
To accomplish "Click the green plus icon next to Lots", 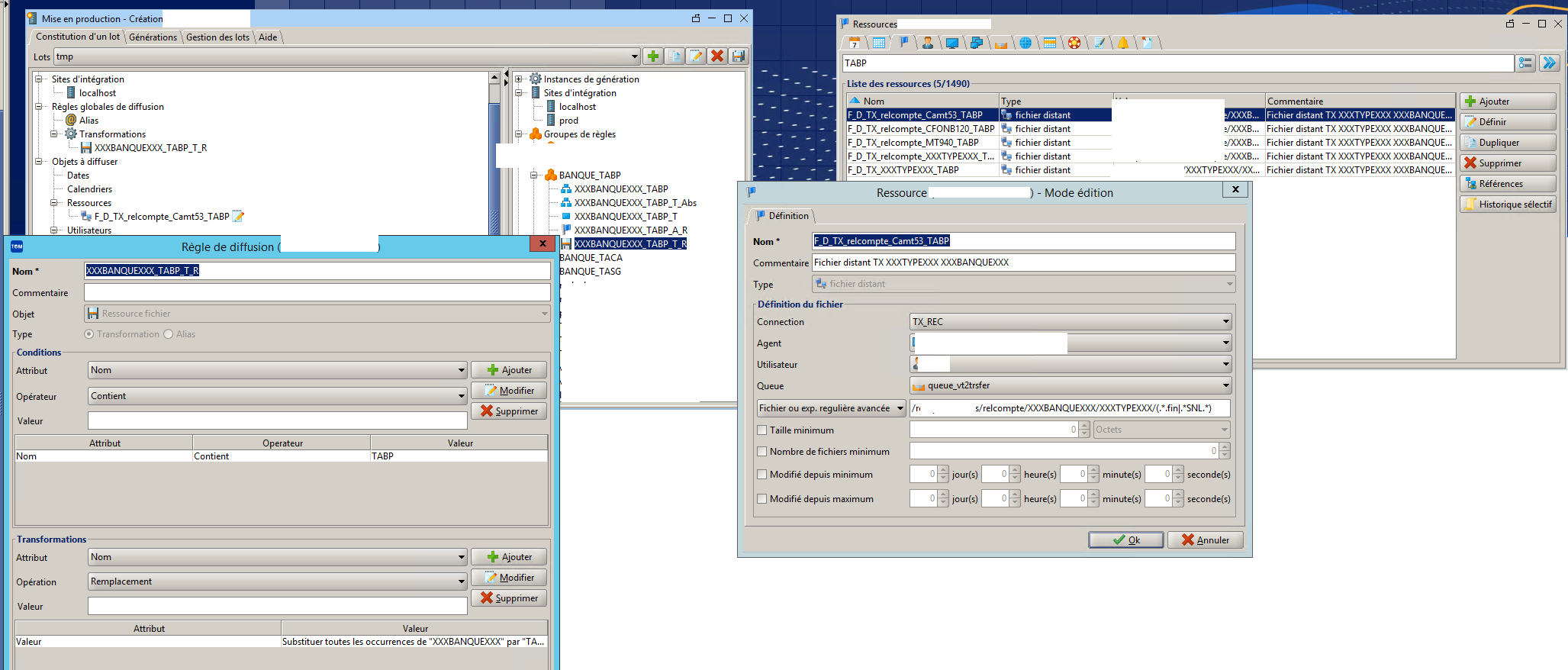I will pos(653,56).
